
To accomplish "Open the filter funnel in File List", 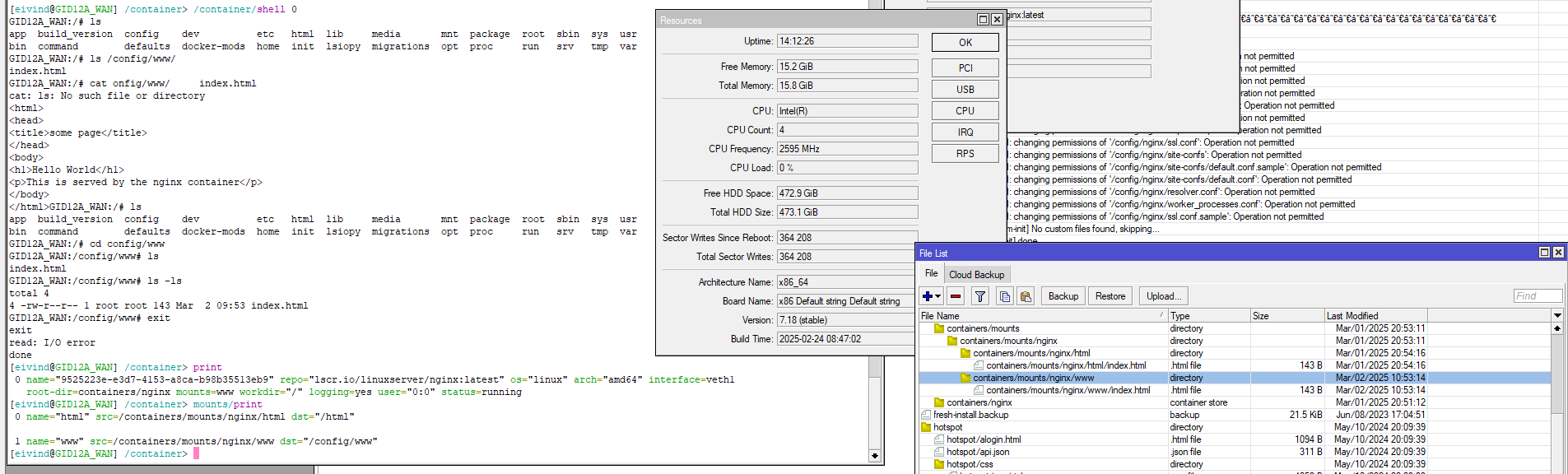I will click(x=980, y=296).
